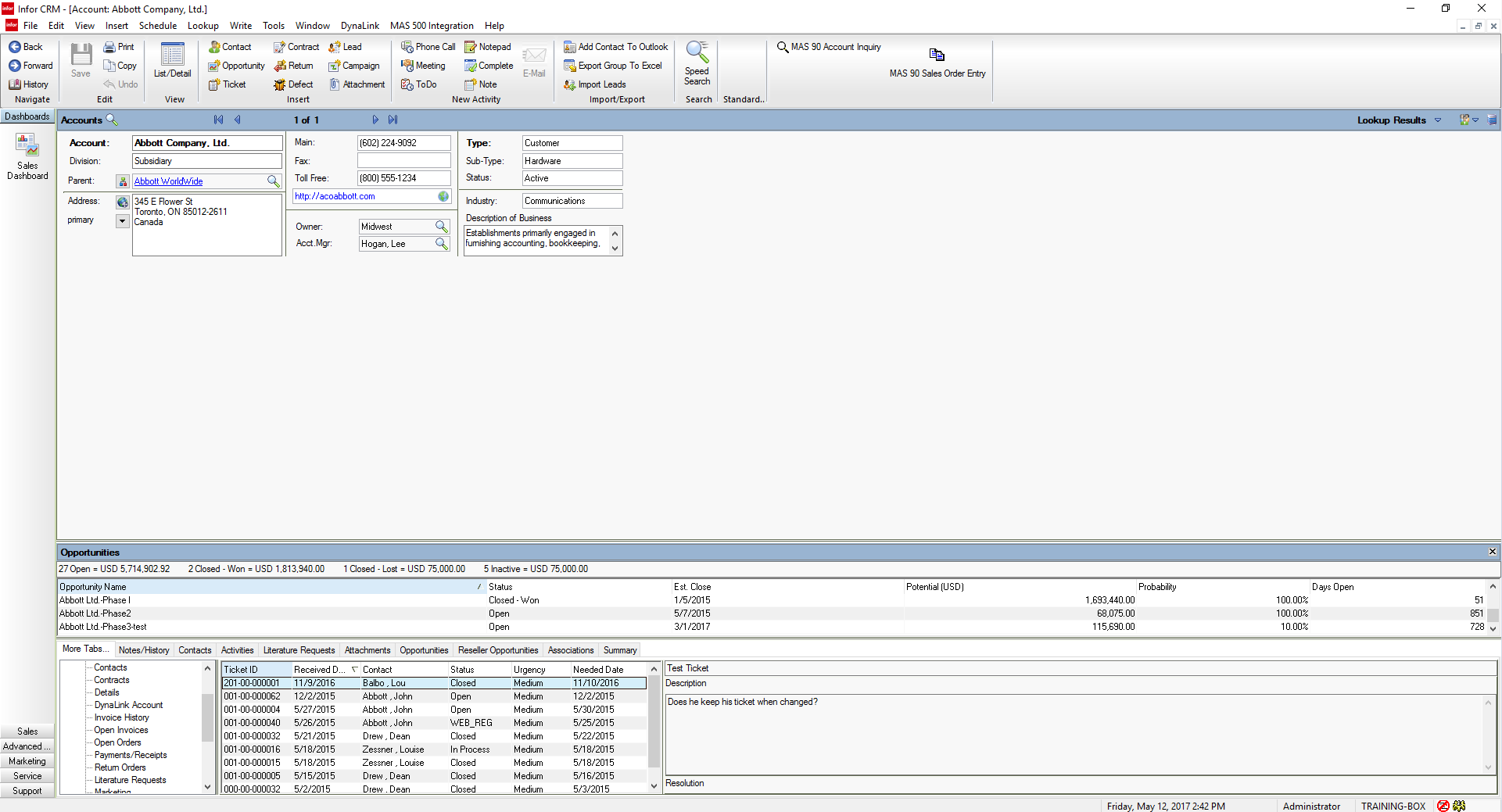Image resolution: width=1502 pixels, height=812 pixels.
Task: Switch to the Reseller Opportunities tab
Action: click(498, 650)
